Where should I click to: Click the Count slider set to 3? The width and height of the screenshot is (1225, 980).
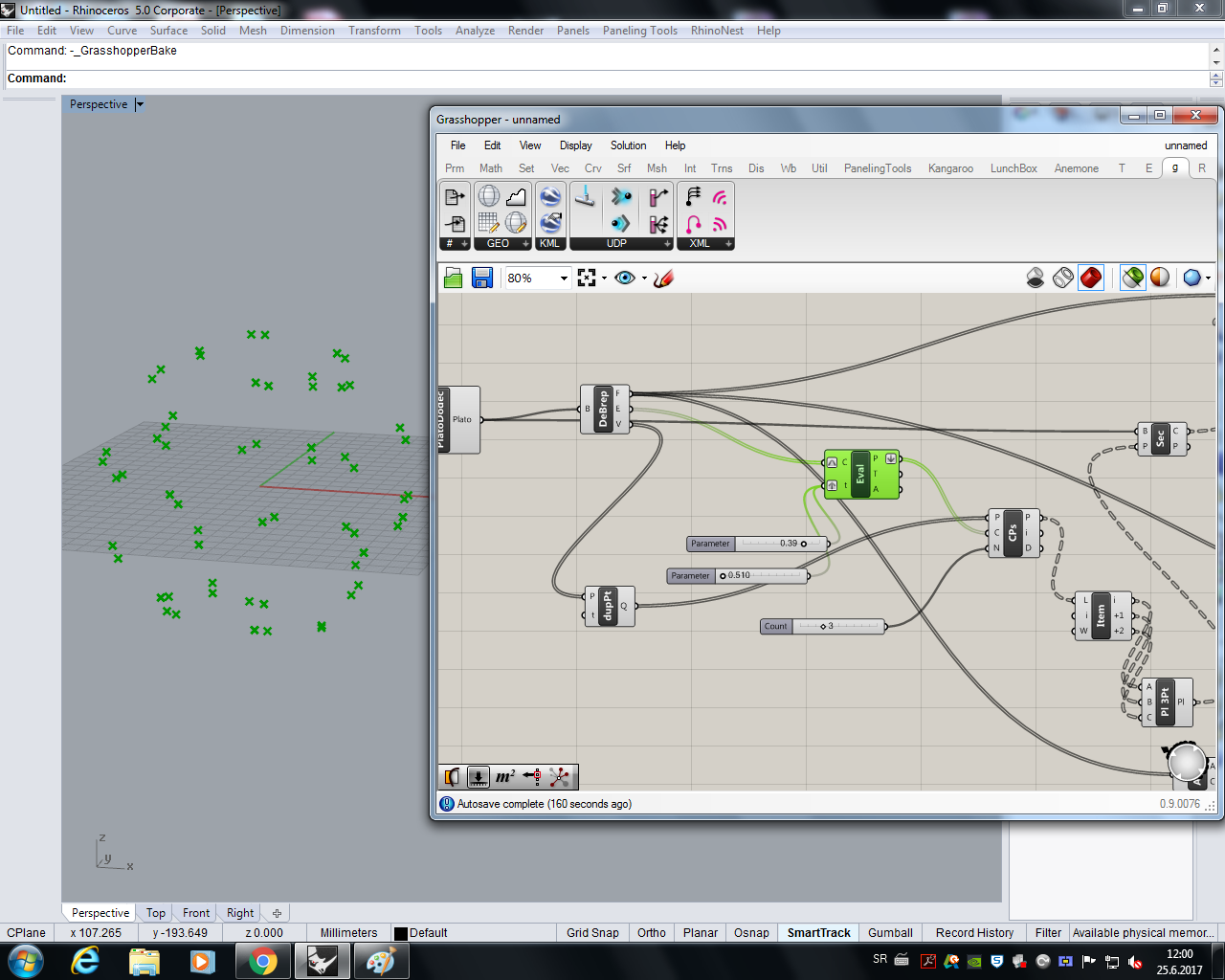click(x=823, y=627)
